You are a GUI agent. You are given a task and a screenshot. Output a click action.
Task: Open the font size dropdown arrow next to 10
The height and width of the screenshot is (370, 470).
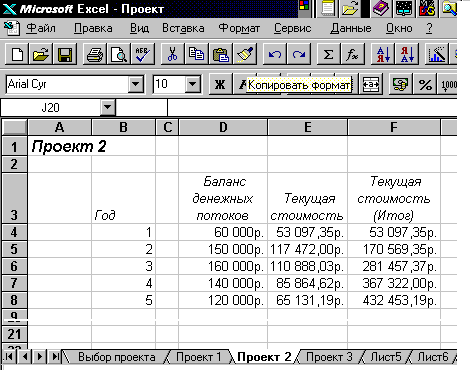193,84
